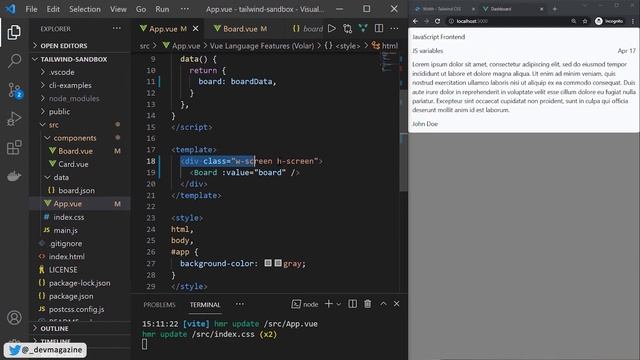Click the green Volar icon in editor toolbar
Image resolution: width=640 pixels, height=360 pixels.
363,28
